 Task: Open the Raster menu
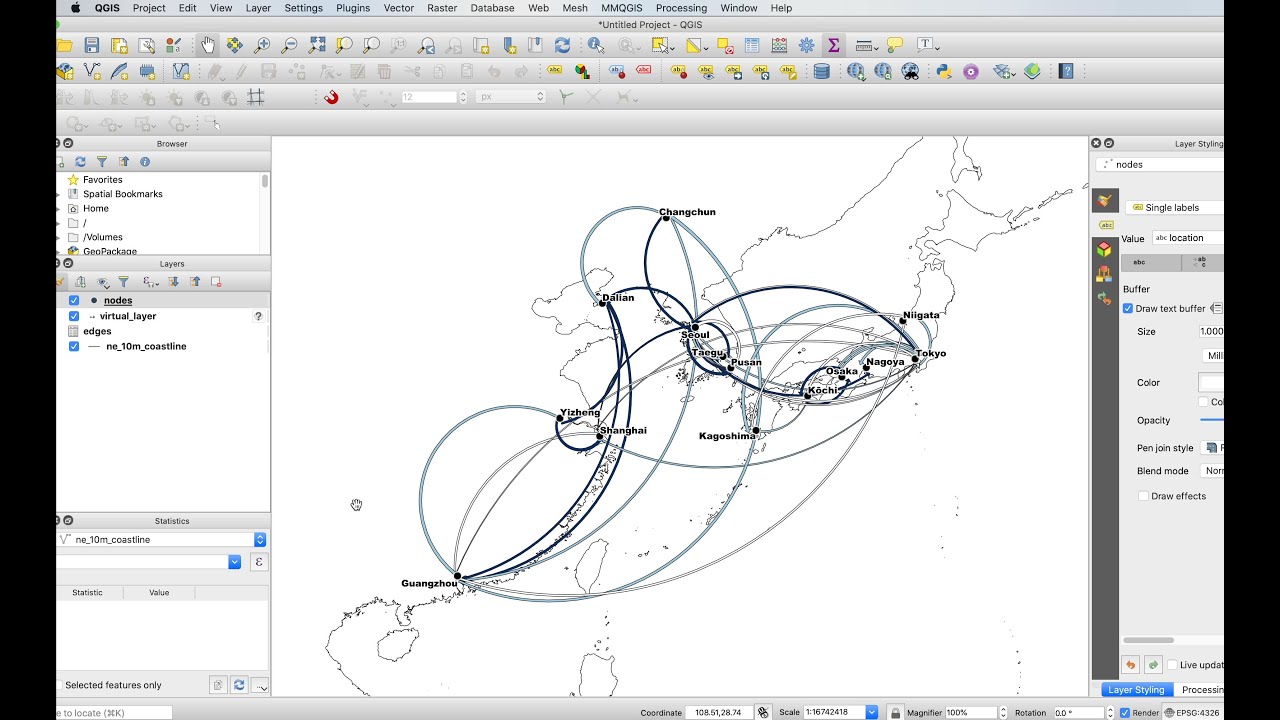click(442, 8)
